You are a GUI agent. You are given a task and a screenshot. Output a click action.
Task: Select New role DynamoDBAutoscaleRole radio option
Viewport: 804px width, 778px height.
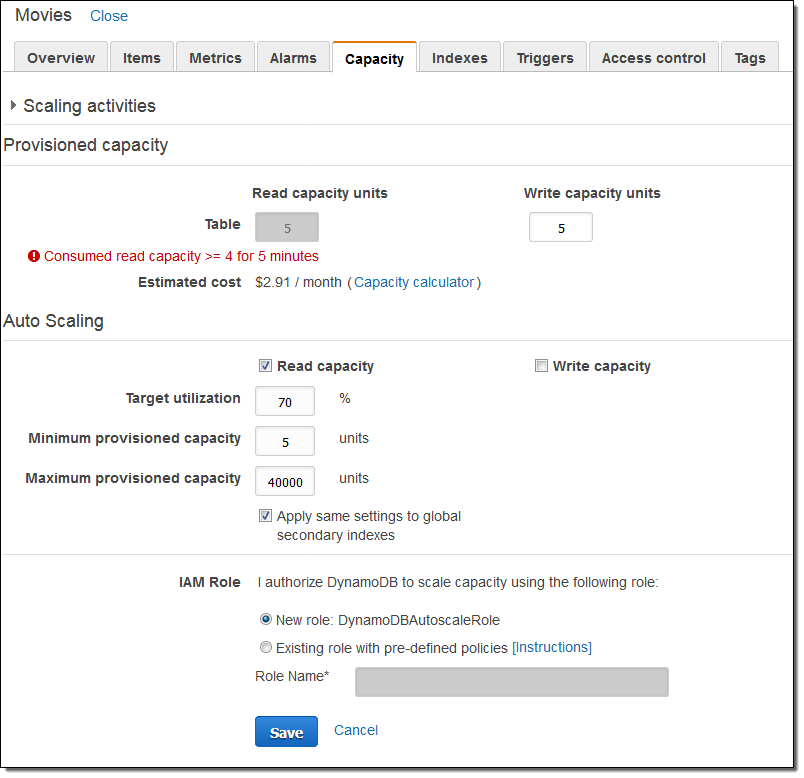(x=265, y=620)
